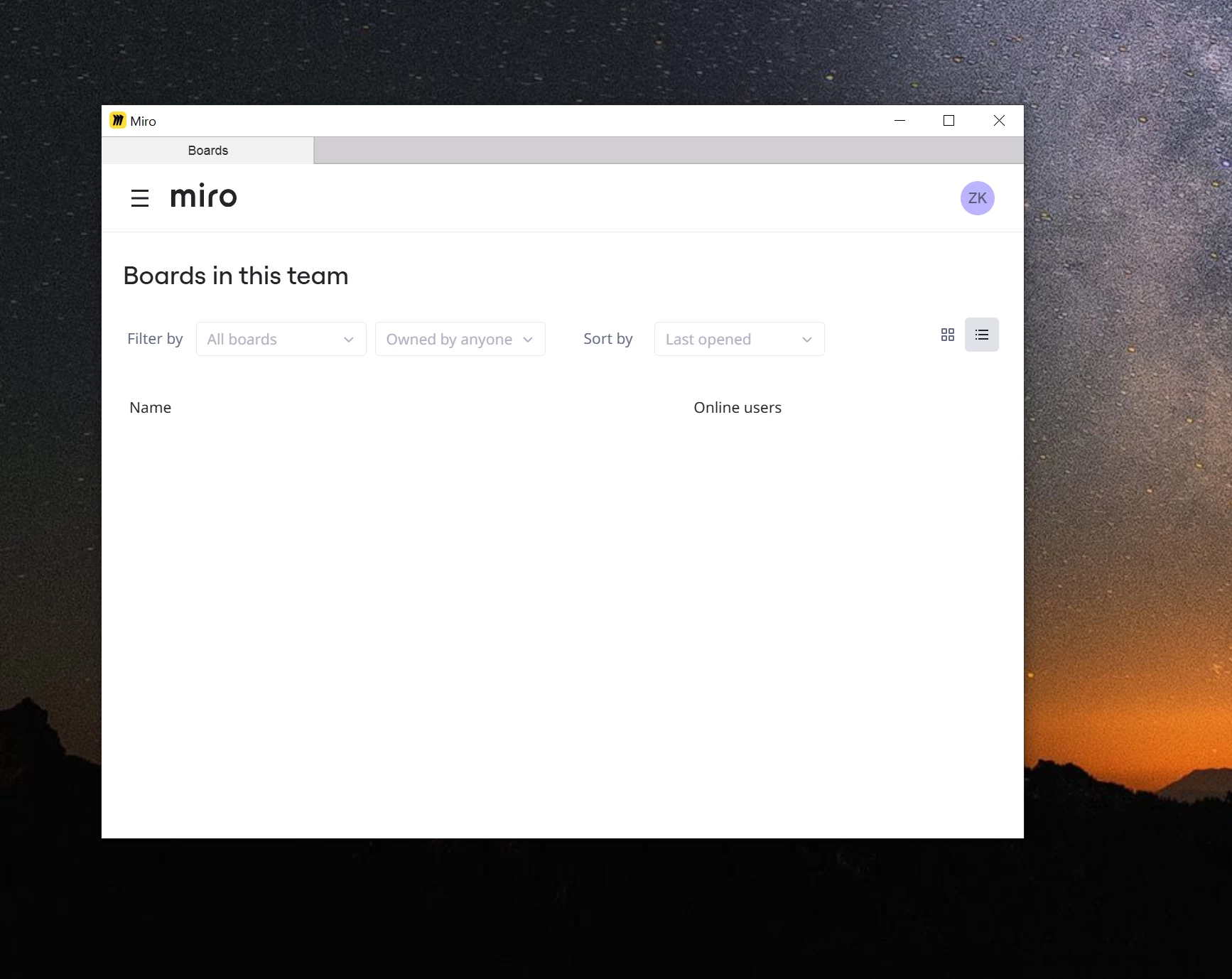Enable list layout toggle for boards

(981, 334)
